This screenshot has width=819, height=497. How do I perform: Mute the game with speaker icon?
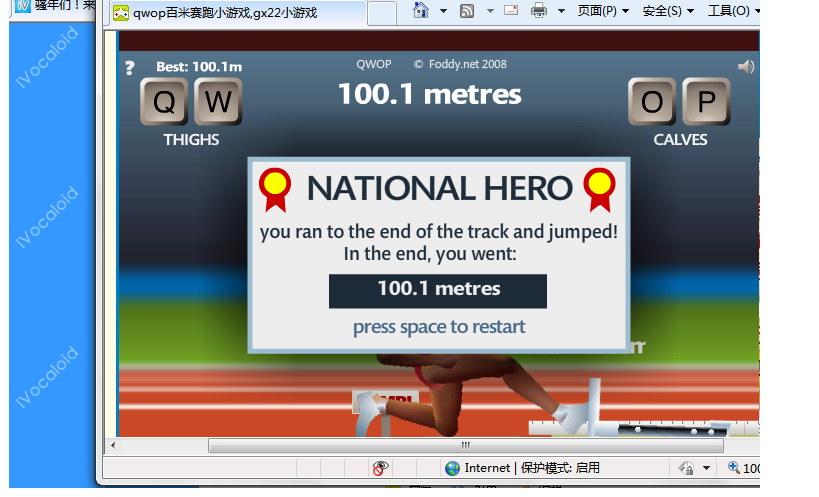(746, 66)
